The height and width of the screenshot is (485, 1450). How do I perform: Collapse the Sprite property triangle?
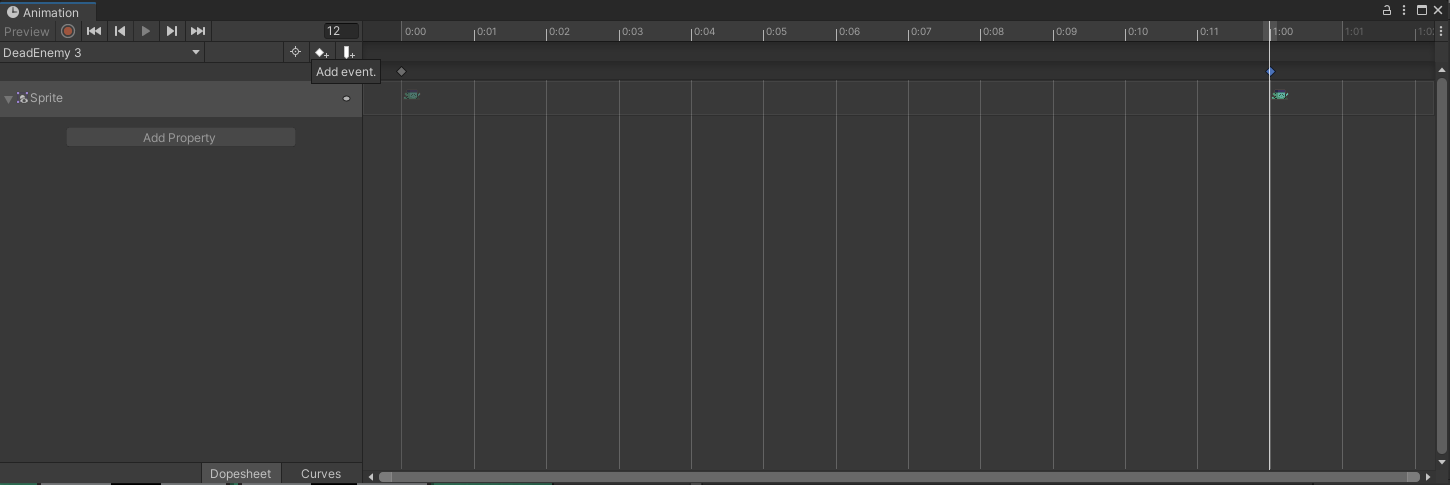pos(9,99)
